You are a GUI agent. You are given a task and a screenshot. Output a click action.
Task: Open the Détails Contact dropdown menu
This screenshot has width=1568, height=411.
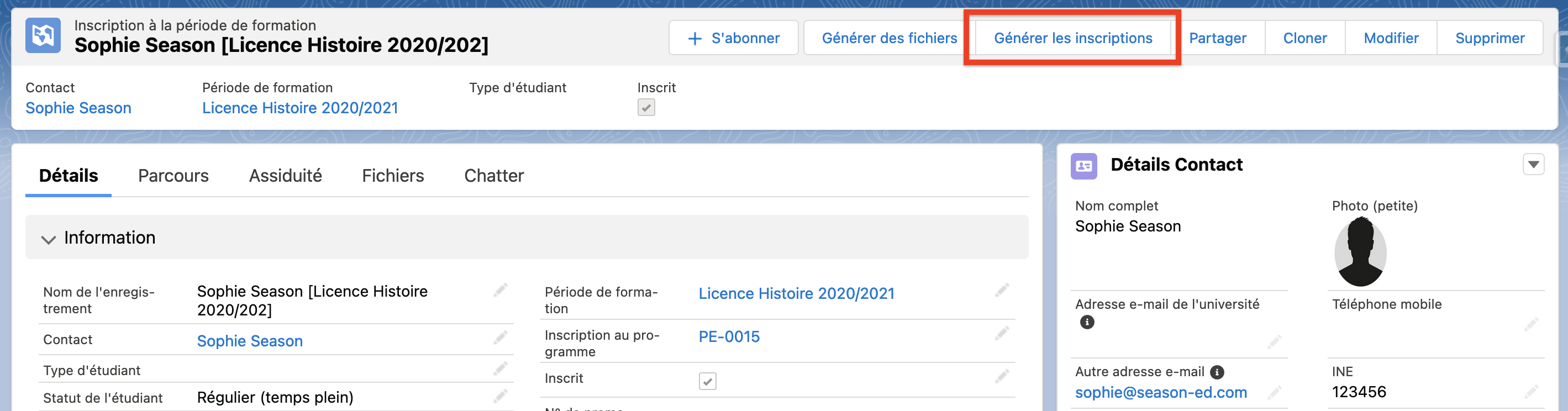(x=1533, y=165)
